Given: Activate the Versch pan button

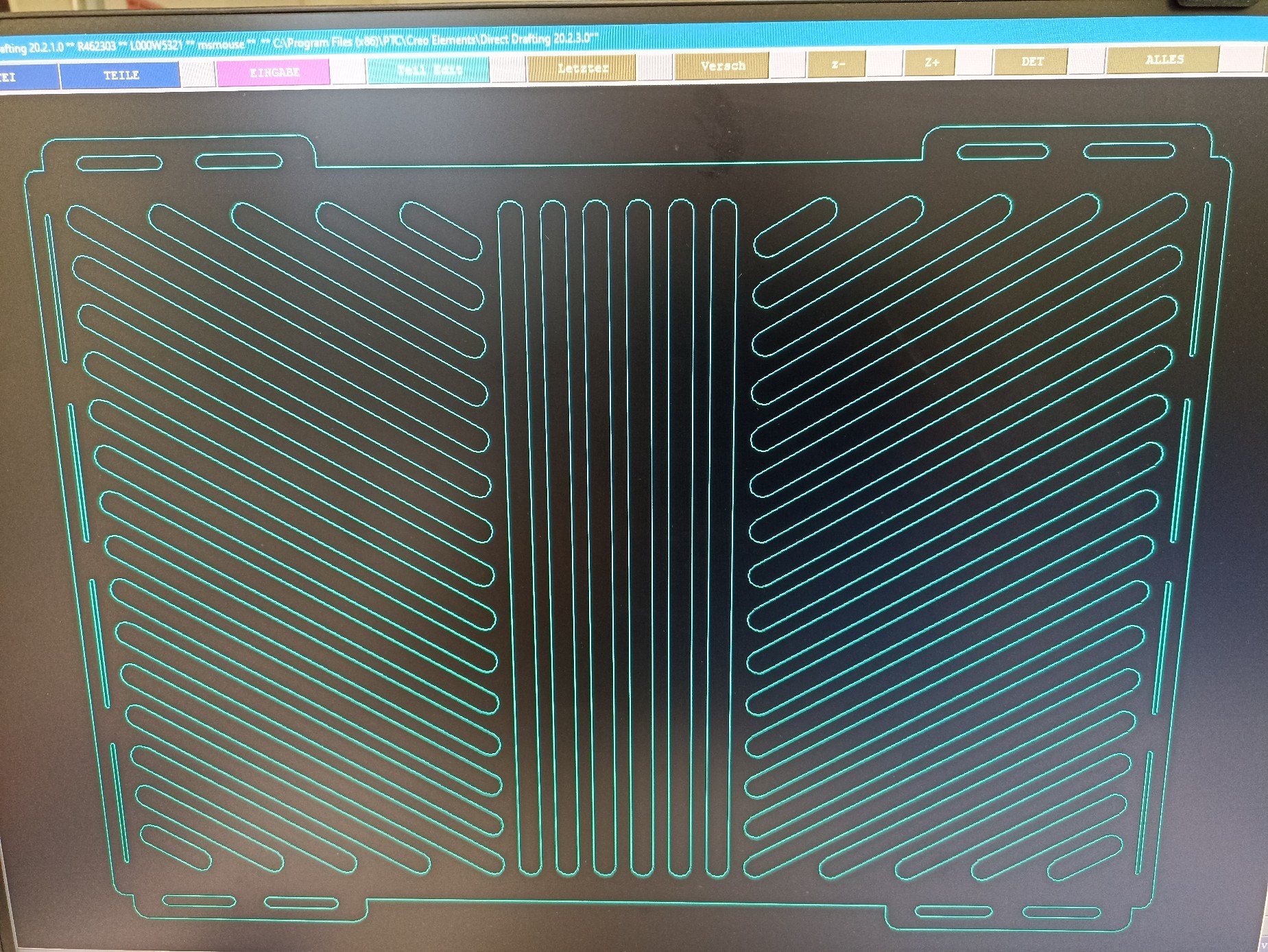Looking at the screenshot, I should point(722,66).
